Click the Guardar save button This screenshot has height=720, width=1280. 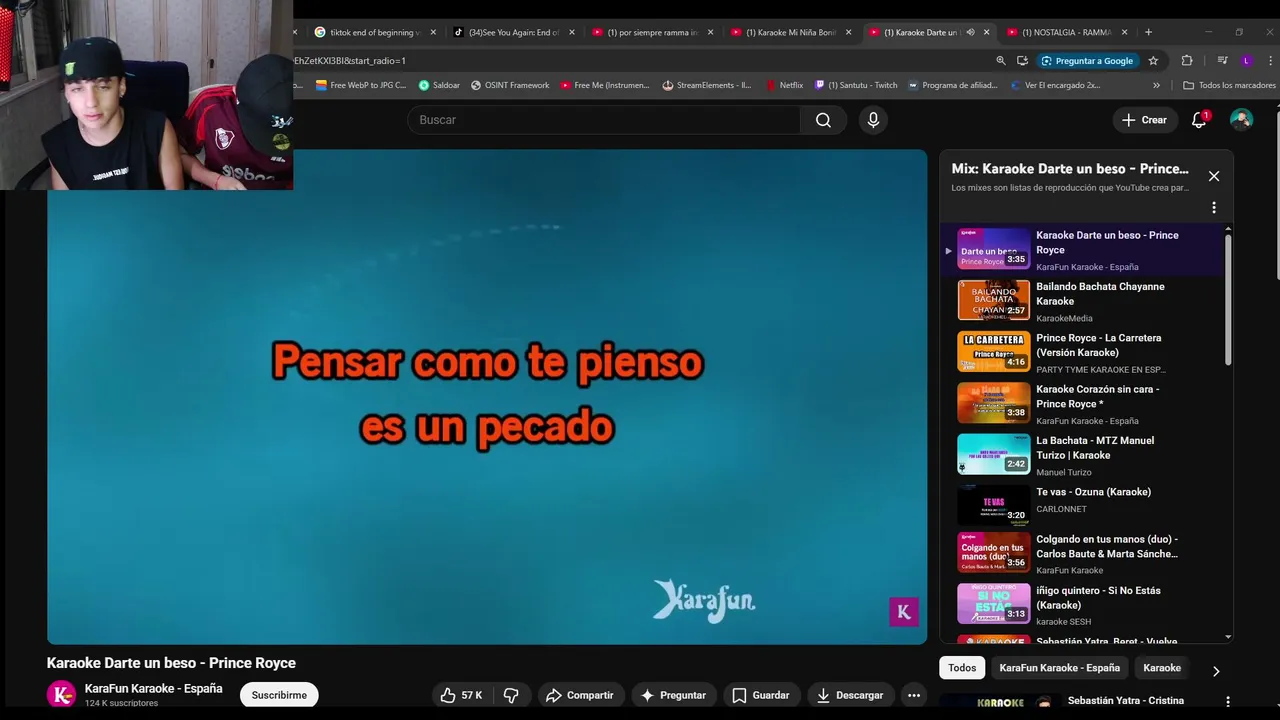tap(761, 695)
